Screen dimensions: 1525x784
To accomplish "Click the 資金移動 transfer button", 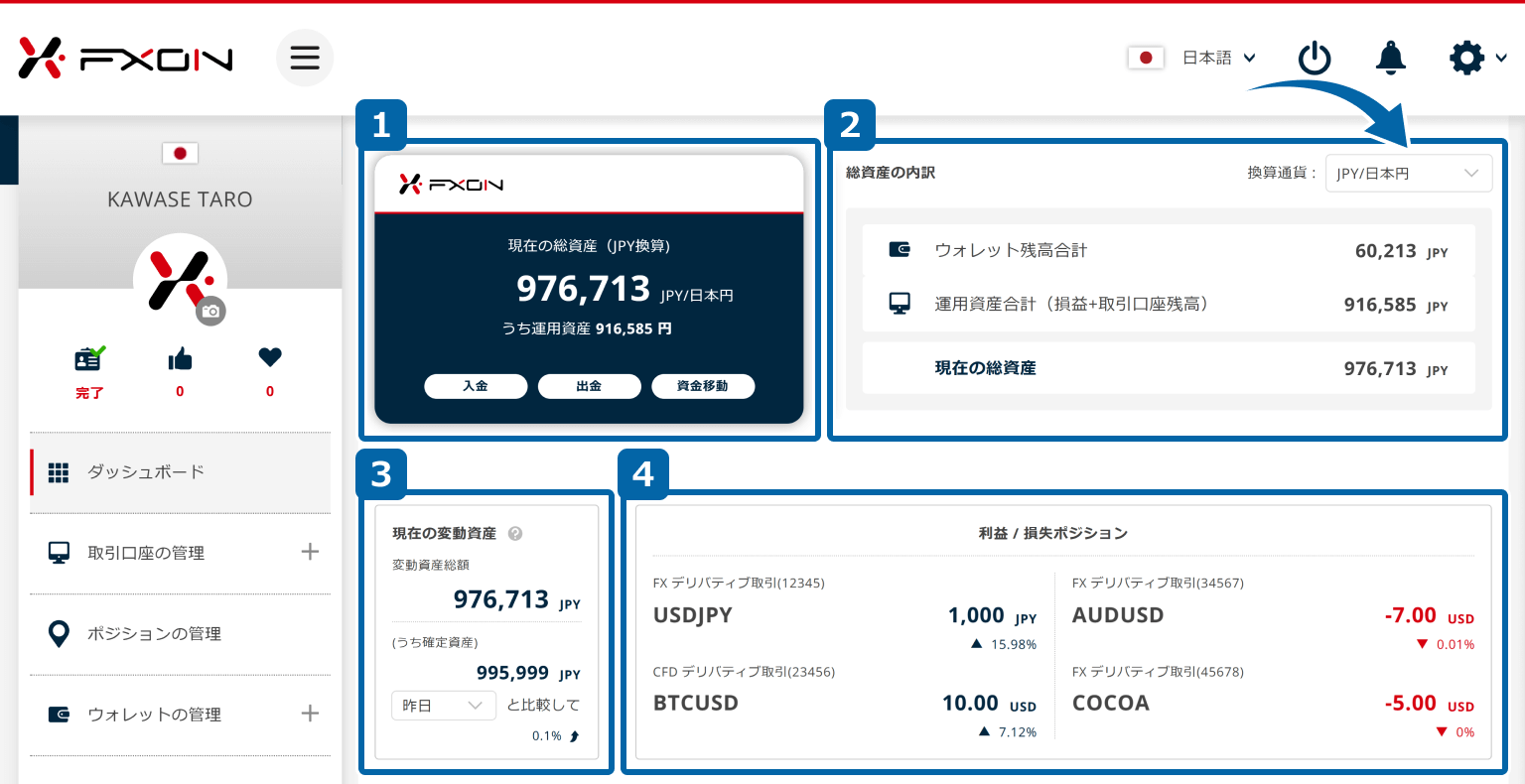I will click(703, 386).
